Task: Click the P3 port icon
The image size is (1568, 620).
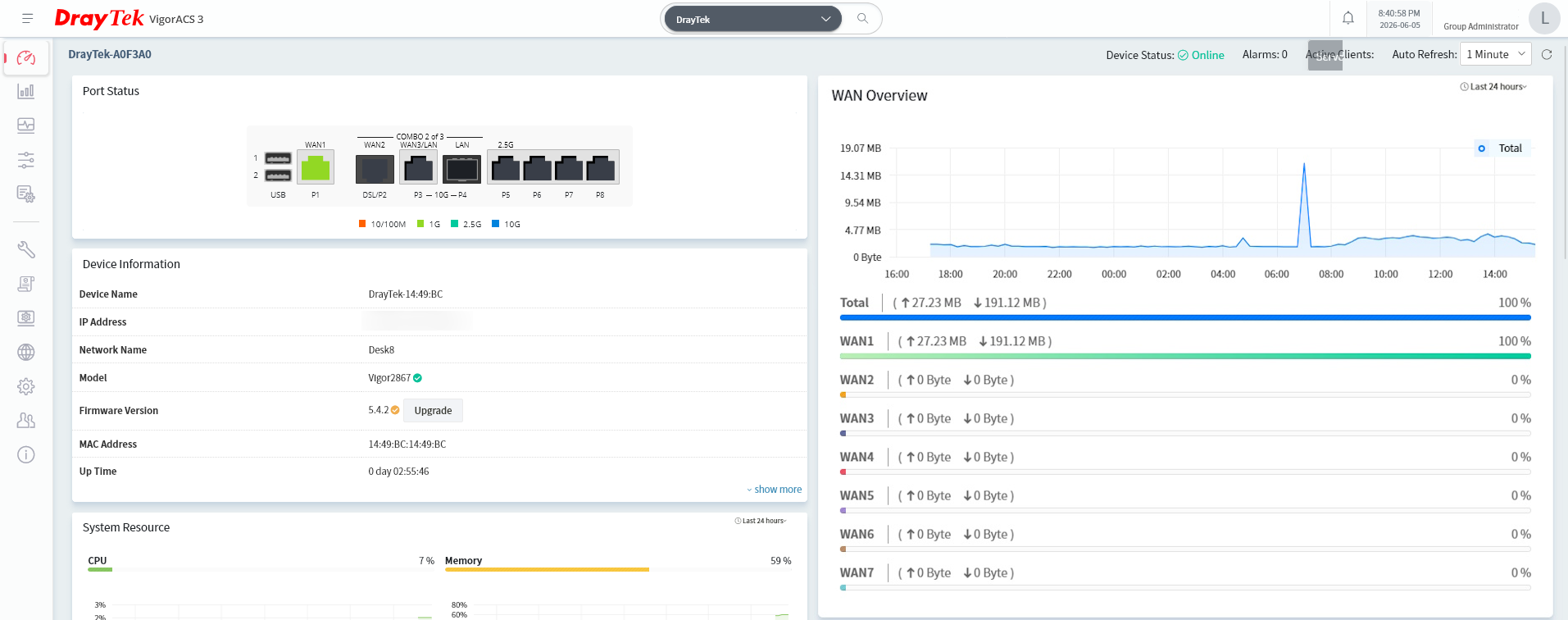Action: point(419,169)
